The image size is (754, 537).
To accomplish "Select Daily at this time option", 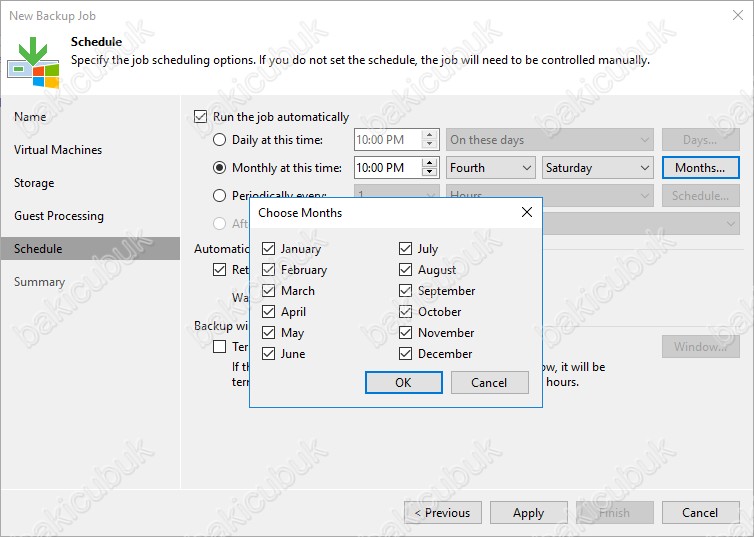I will (220, 140).
